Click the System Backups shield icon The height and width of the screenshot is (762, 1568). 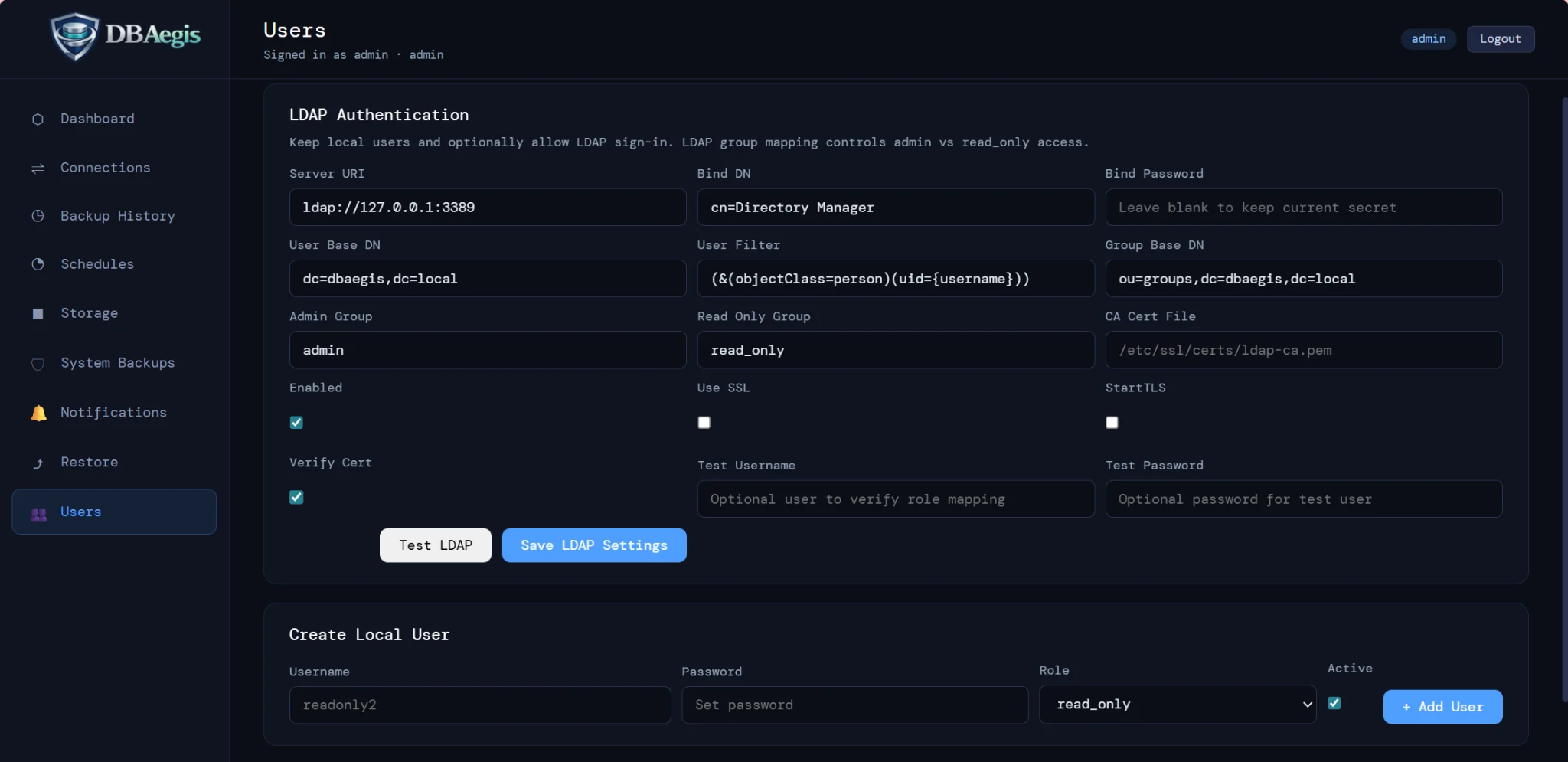38,364
